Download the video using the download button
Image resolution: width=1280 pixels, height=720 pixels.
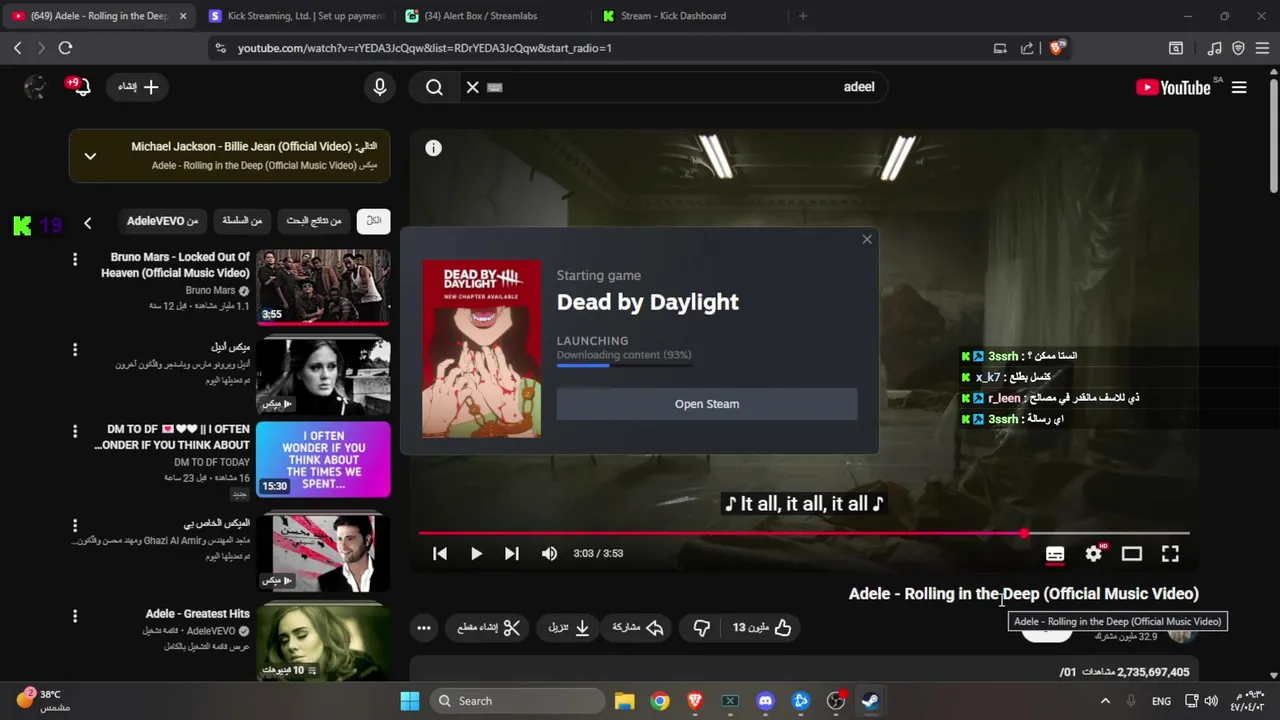coord(568,627)
